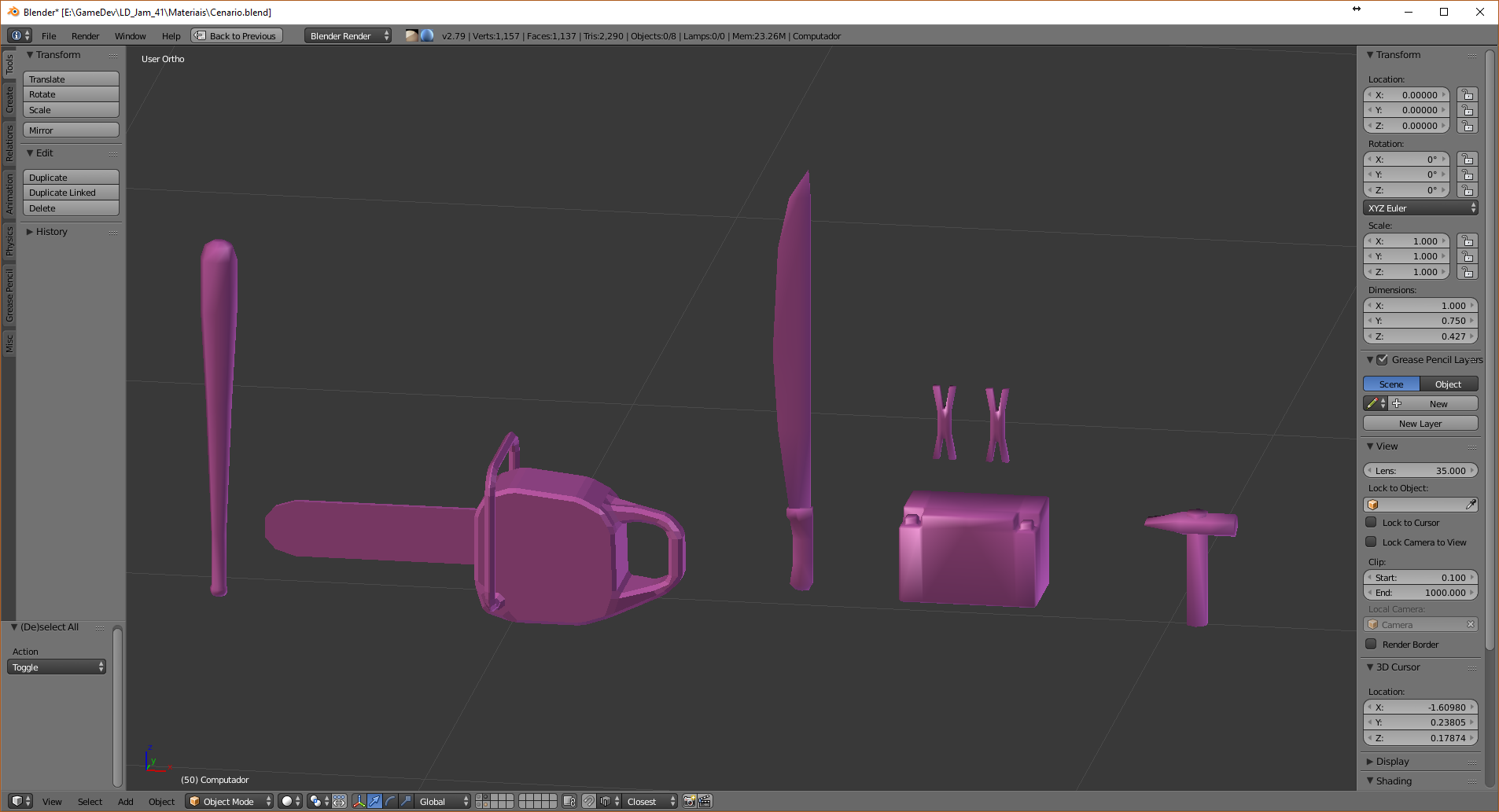This screenshot has width=1499, height=812.
Task: Select the translate manipulator arrow icon
Action: click(x=375, y=801)
